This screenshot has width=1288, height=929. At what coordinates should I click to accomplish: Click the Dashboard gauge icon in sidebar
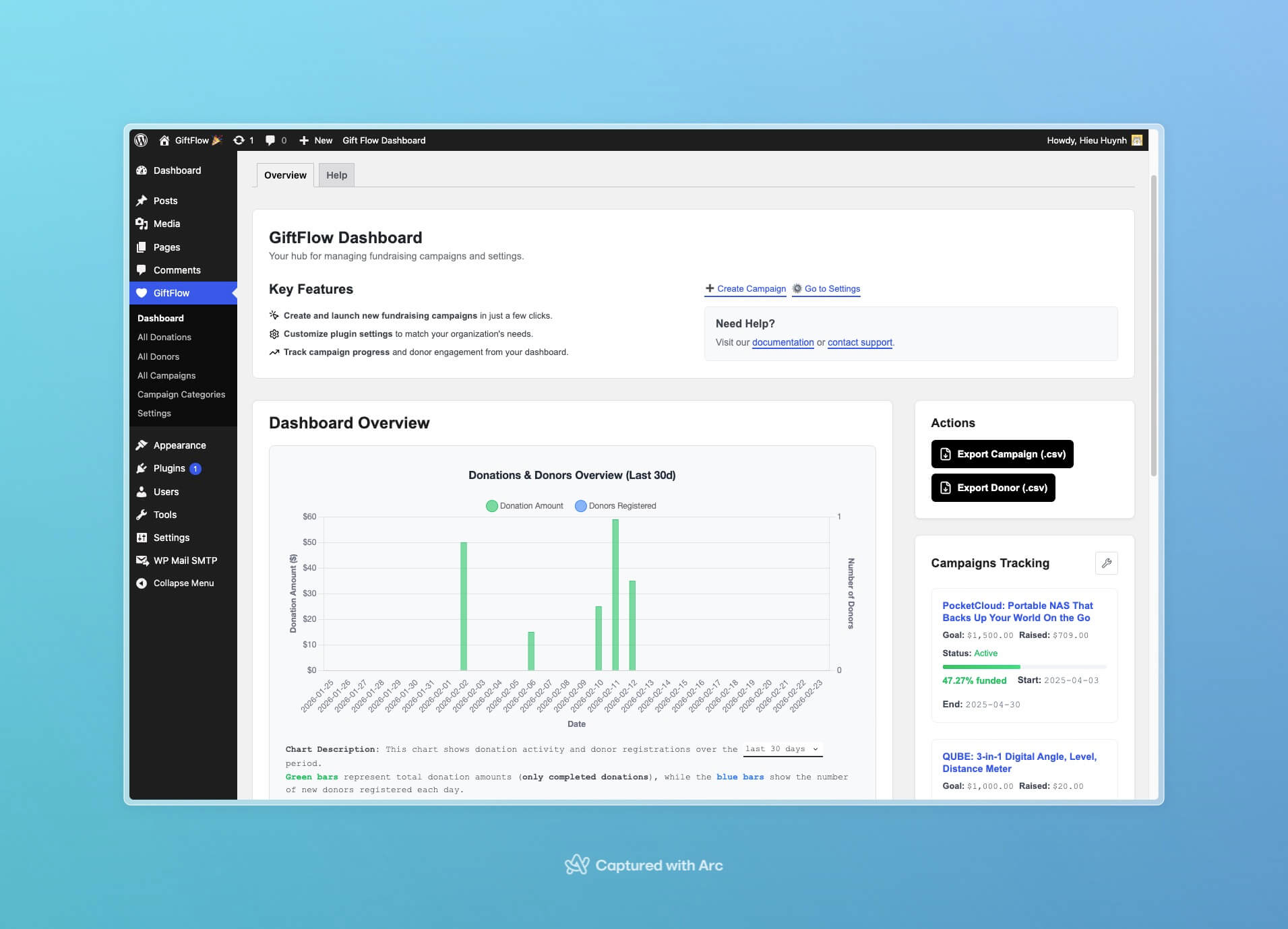point(142,170)
